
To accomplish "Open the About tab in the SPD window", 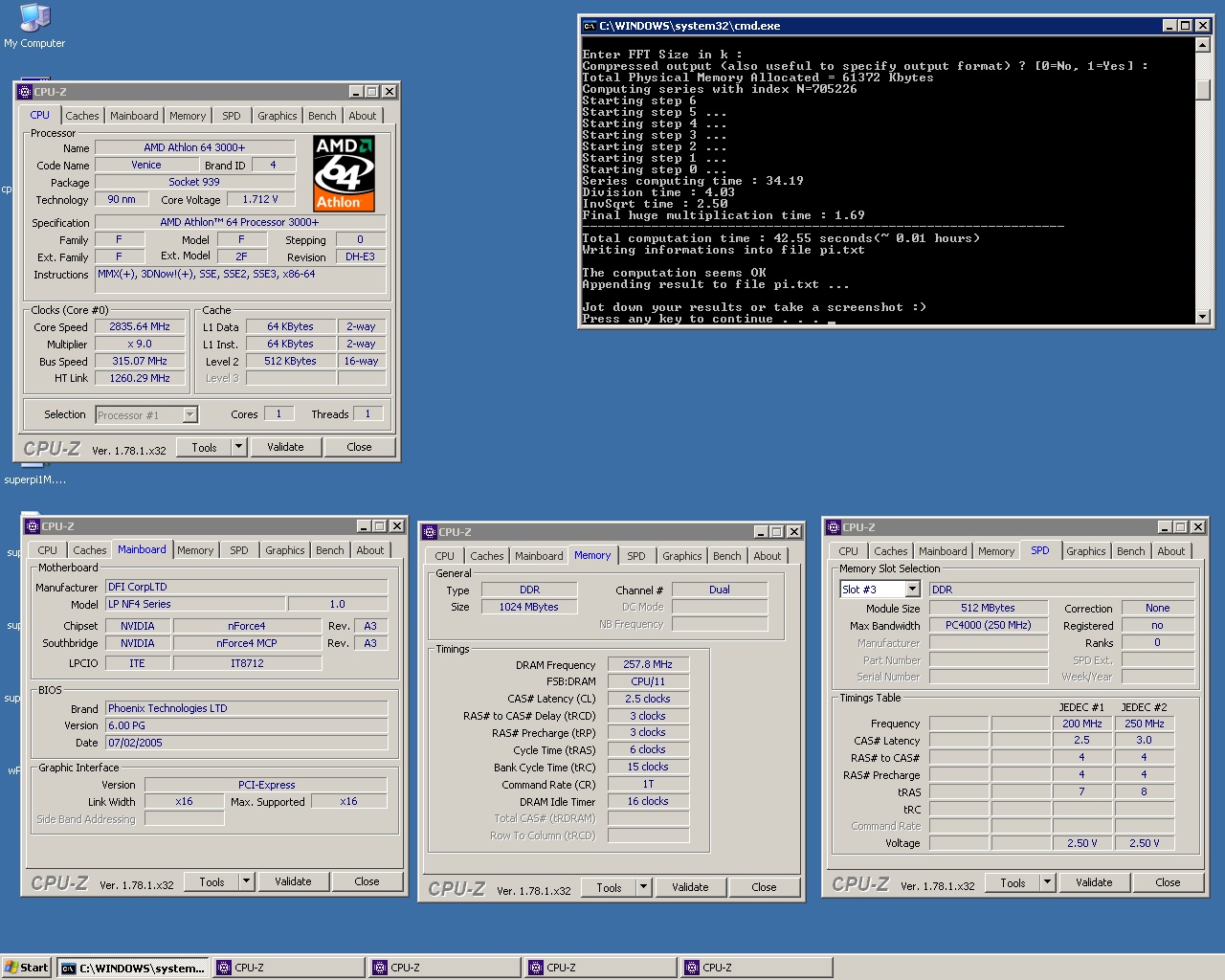I will (1171, 551).
